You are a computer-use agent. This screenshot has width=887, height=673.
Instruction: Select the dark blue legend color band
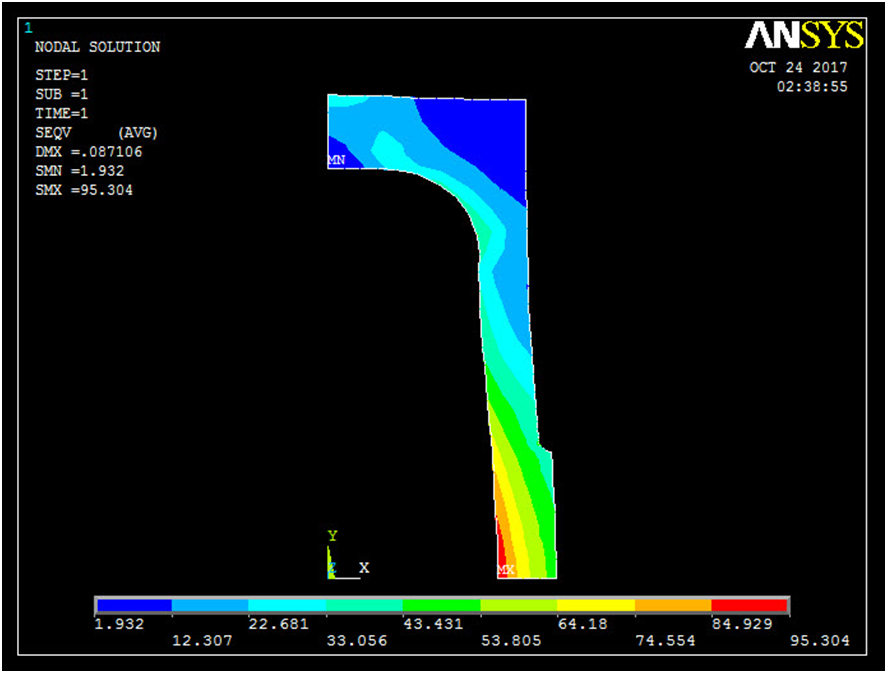coord(134,605)
